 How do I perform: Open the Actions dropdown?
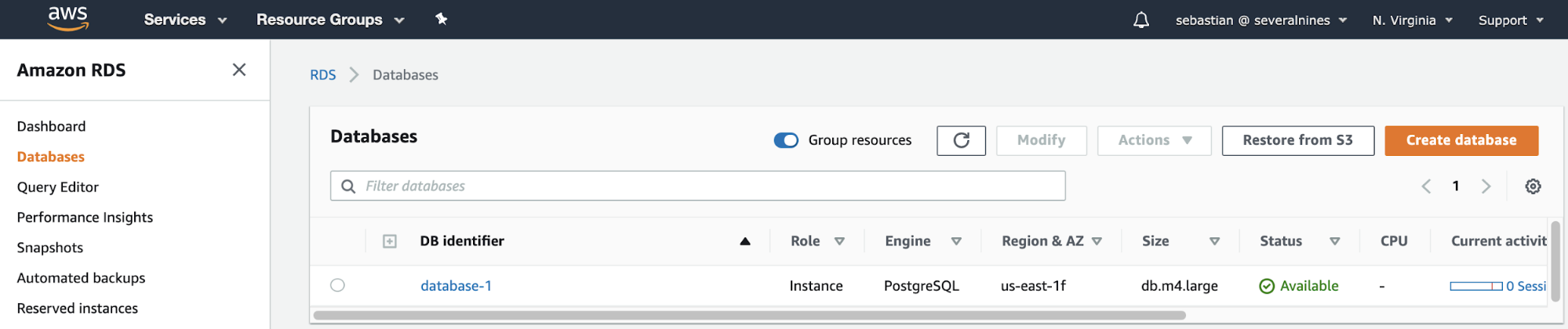[x=1154, y=140]
